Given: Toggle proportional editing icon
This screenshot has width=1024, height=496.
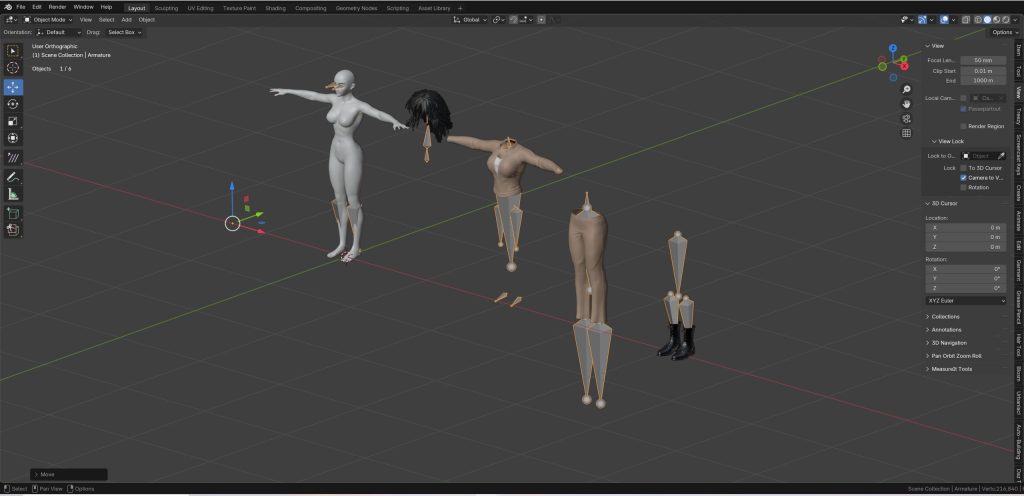Looking at the screenshot, I should click(541, 20).
